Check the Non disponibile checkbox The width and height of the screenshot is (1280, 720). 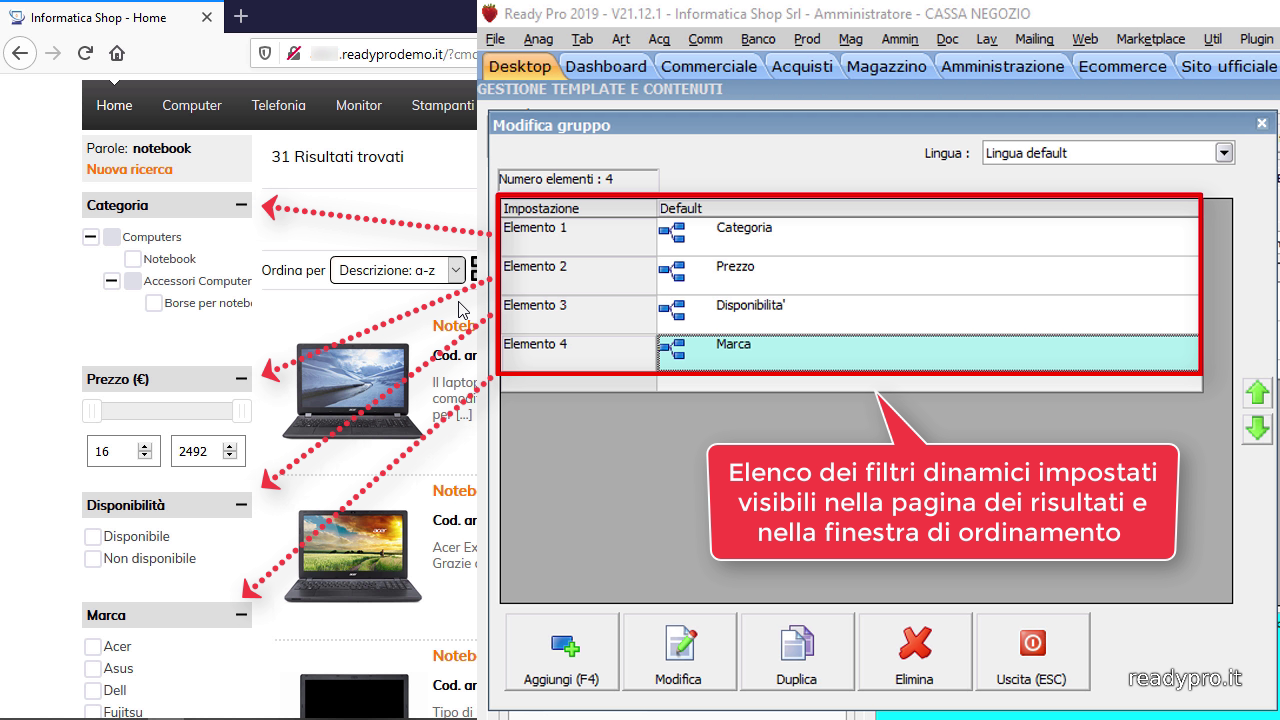(93, 559)
